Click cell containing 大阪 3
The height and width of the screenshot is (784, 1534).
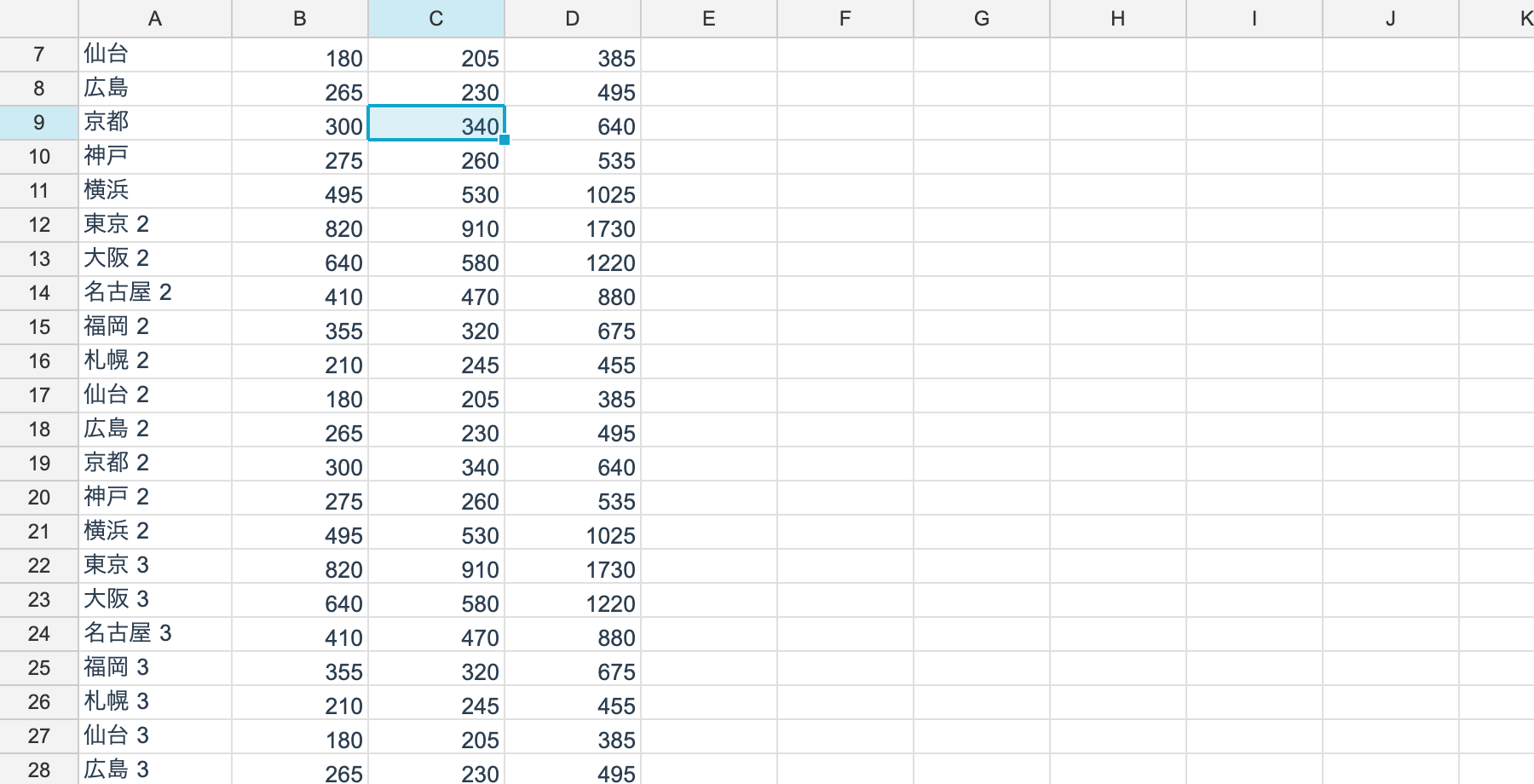(155, 600)
